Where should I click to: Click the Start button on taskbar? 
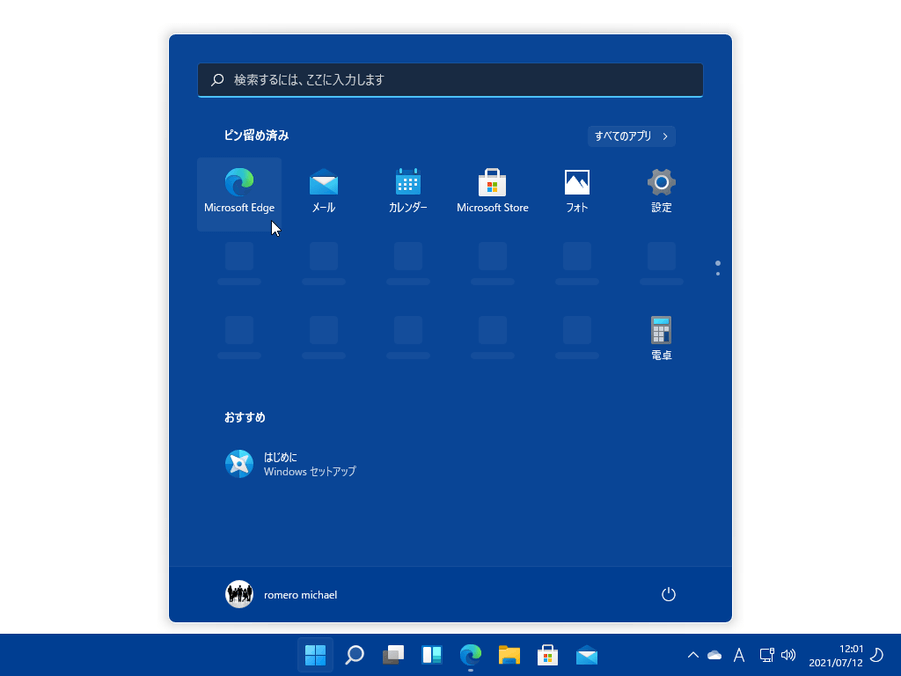(x=315, y=655)
